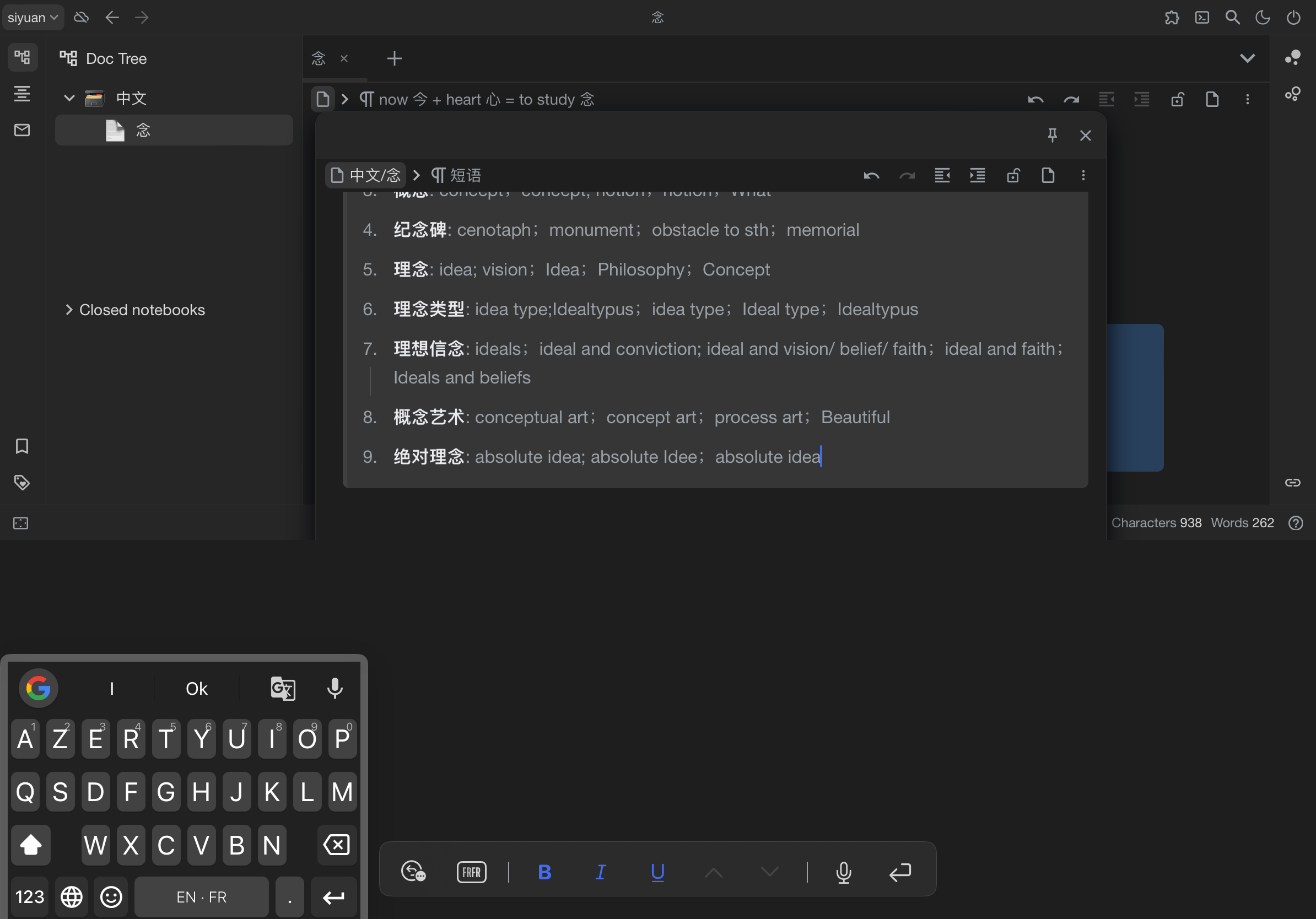Open the Outline panel in left dock
This screenshot has width=1316, height=919.
(x=22, y=94)
